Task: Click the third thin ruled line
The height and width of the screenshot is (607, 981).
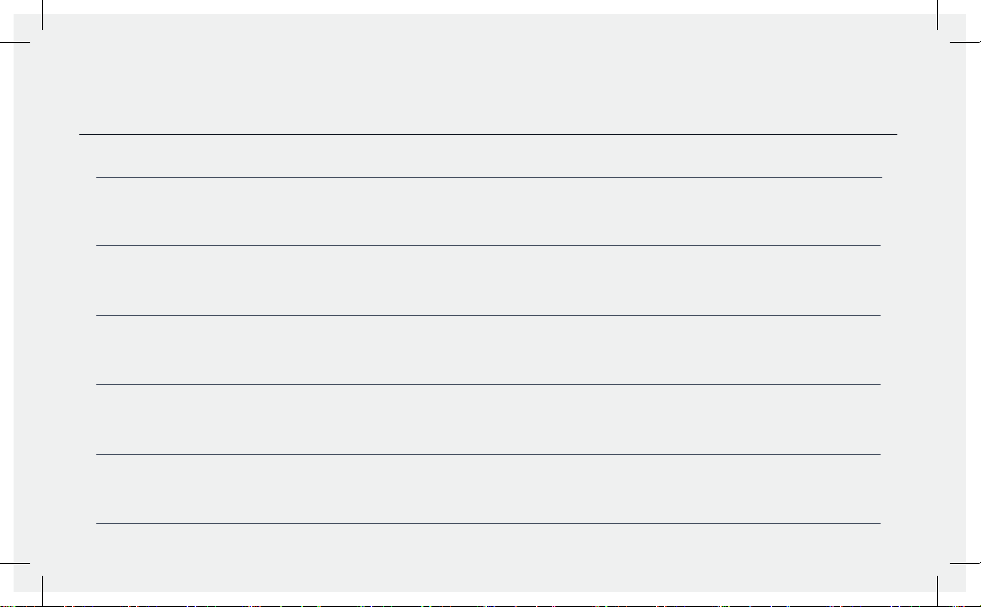Action: pos(488,315)
